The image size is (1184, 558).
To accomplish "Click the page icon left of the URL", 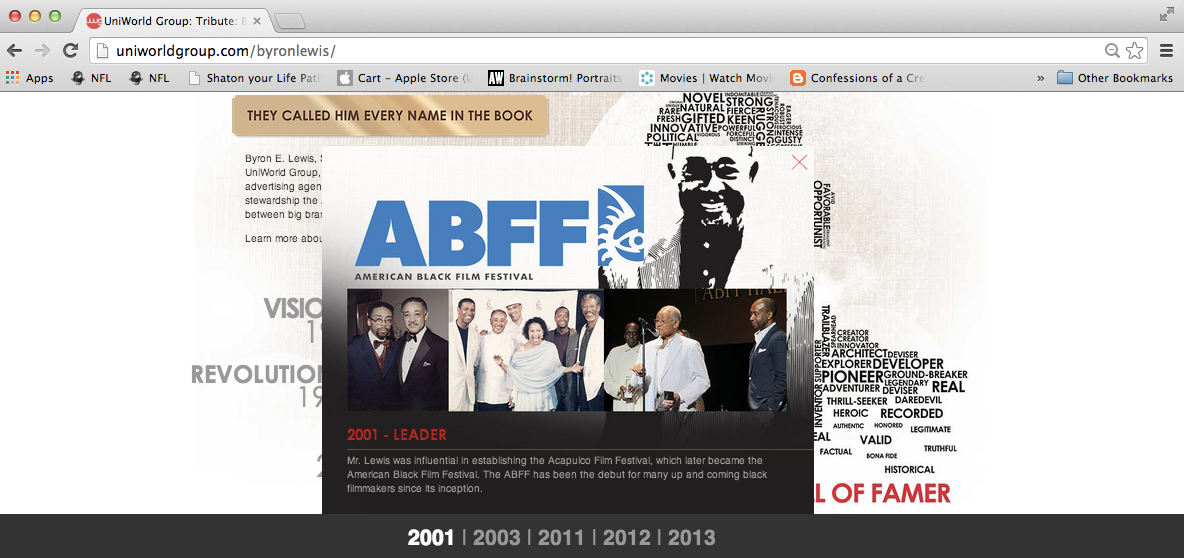I will [x=103, y=51].
